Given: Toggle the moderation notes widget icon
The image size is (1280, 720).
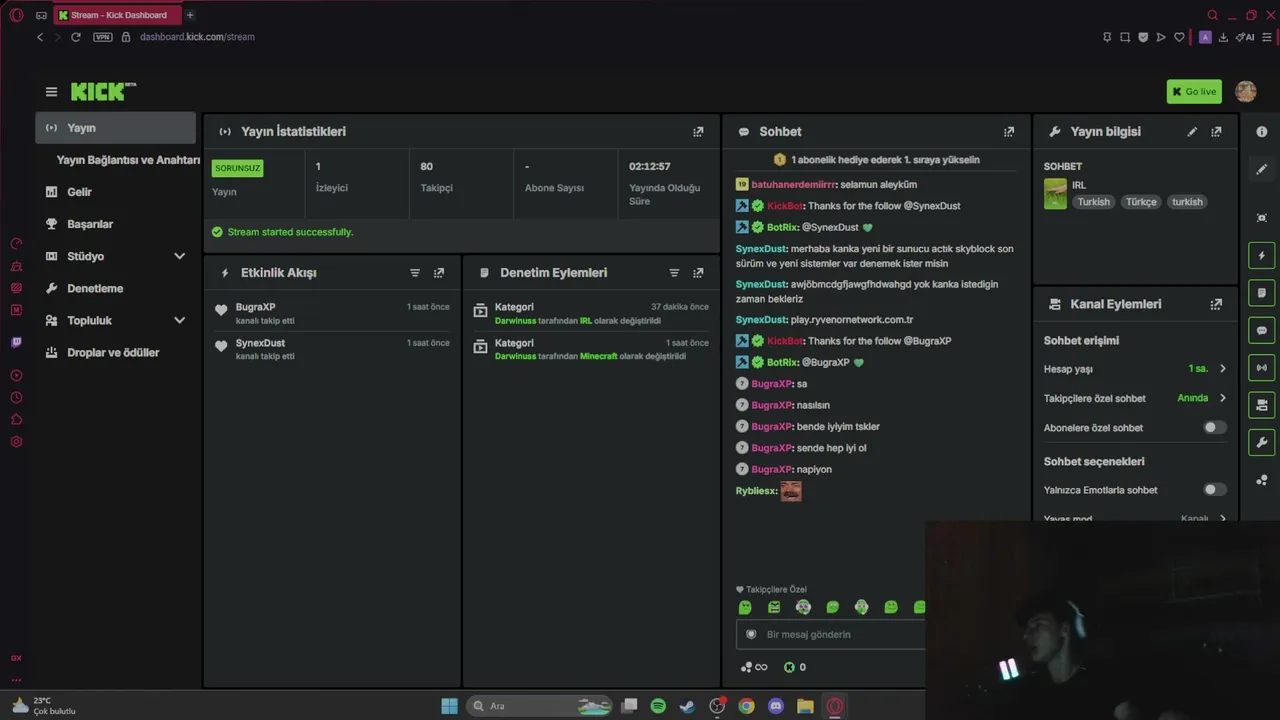Looking at the screenshot, I should pos(1262,293).
